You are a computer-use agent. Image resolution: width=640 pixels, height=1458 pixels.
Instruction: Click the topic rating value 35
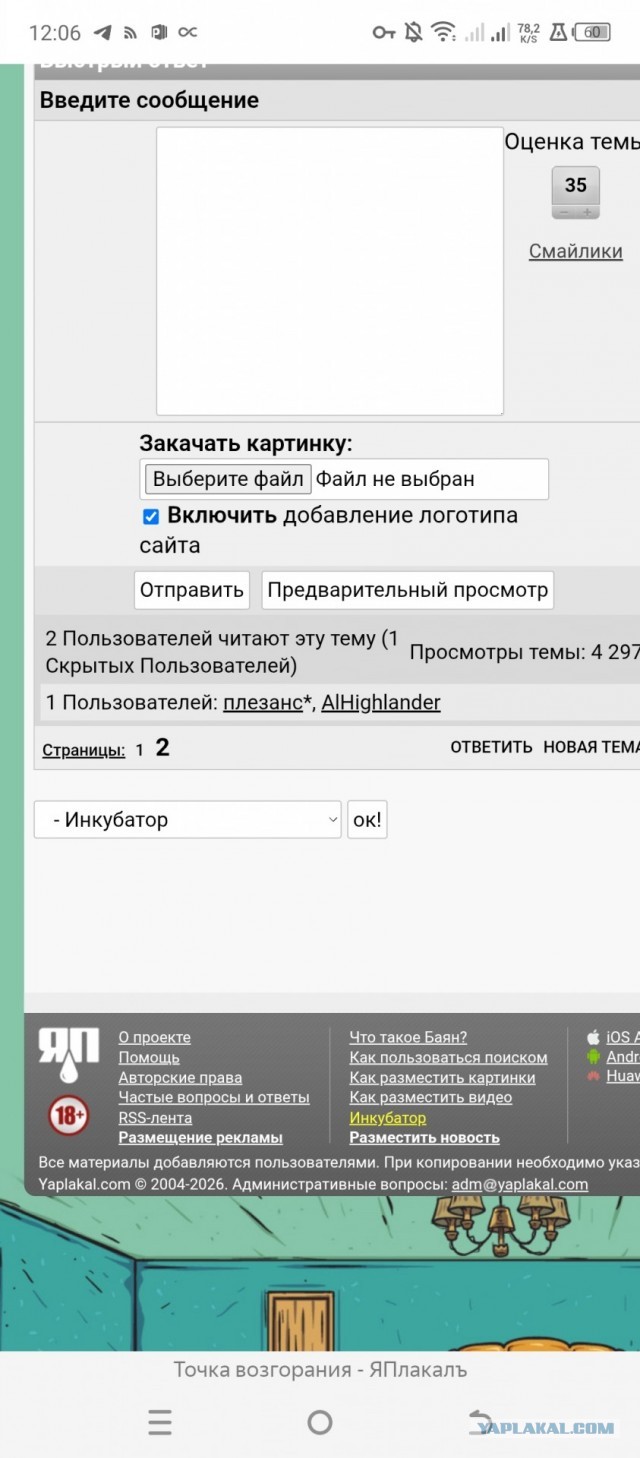576,185
